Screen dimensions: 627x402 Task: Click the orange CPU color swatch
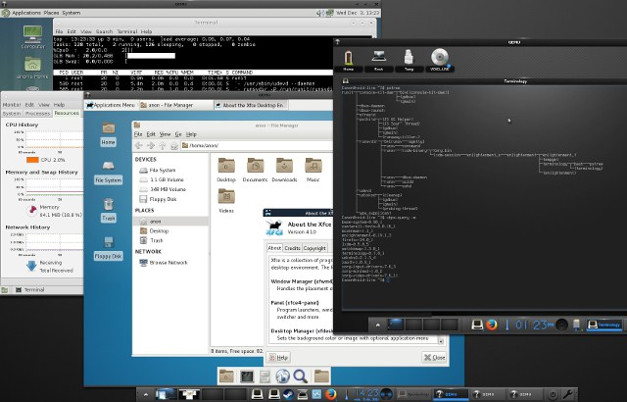32,160
